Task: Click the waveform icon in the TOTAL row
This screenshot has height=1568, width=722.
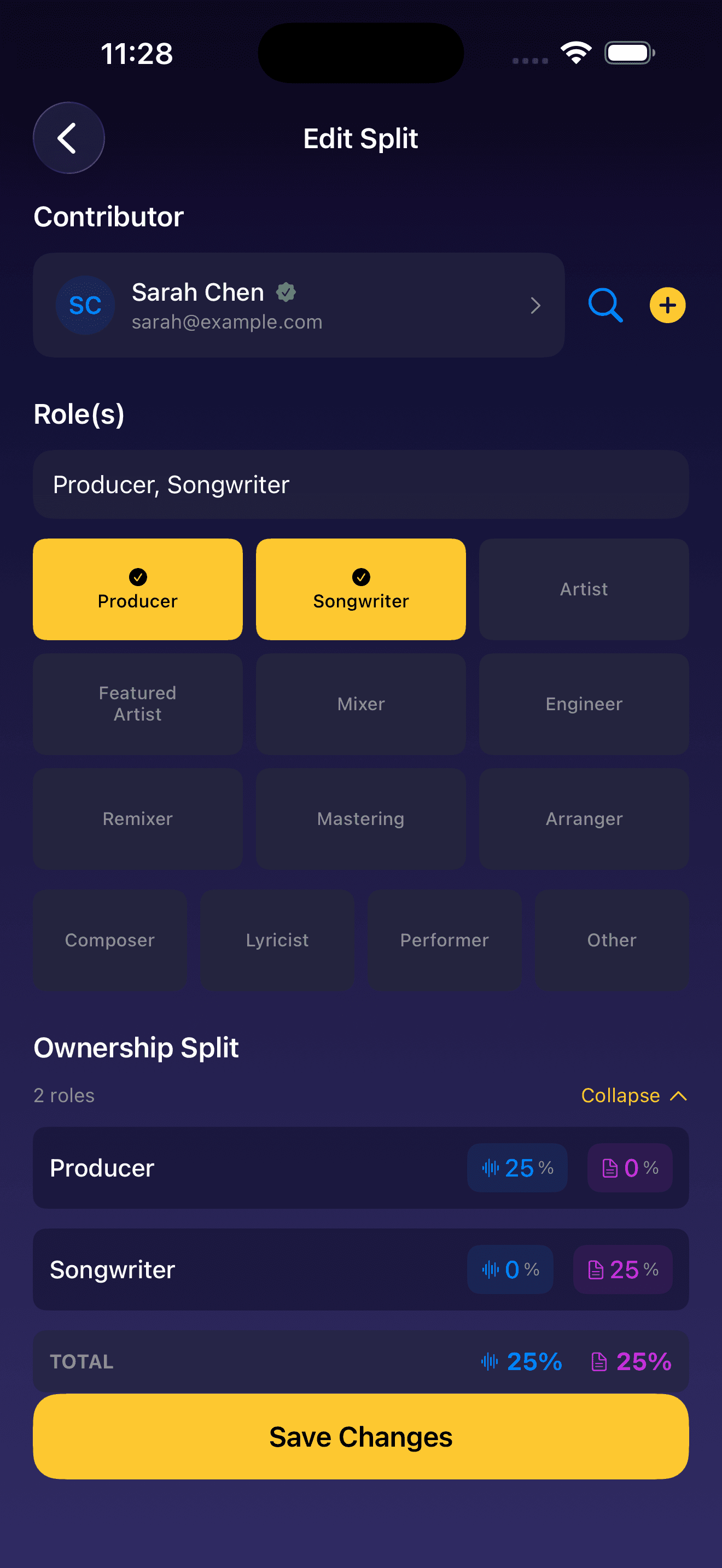Action: coord(490,1362)
